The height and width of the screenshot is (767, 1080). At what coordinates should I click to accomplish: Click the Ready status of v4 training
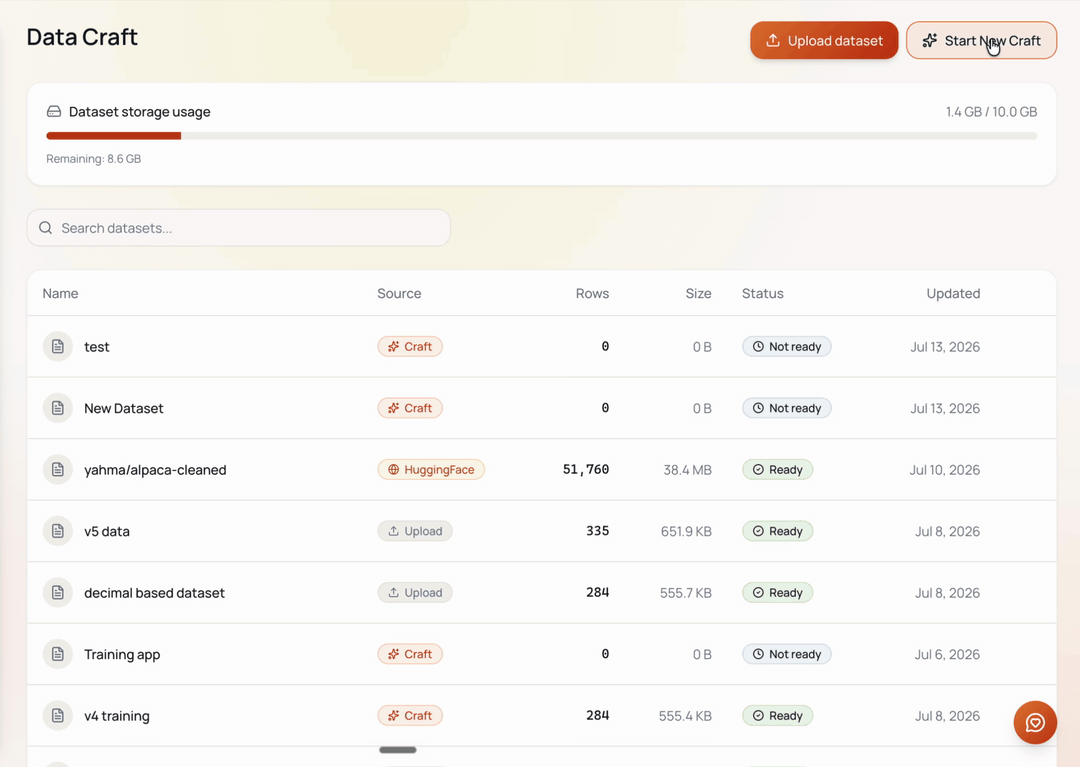778,715
